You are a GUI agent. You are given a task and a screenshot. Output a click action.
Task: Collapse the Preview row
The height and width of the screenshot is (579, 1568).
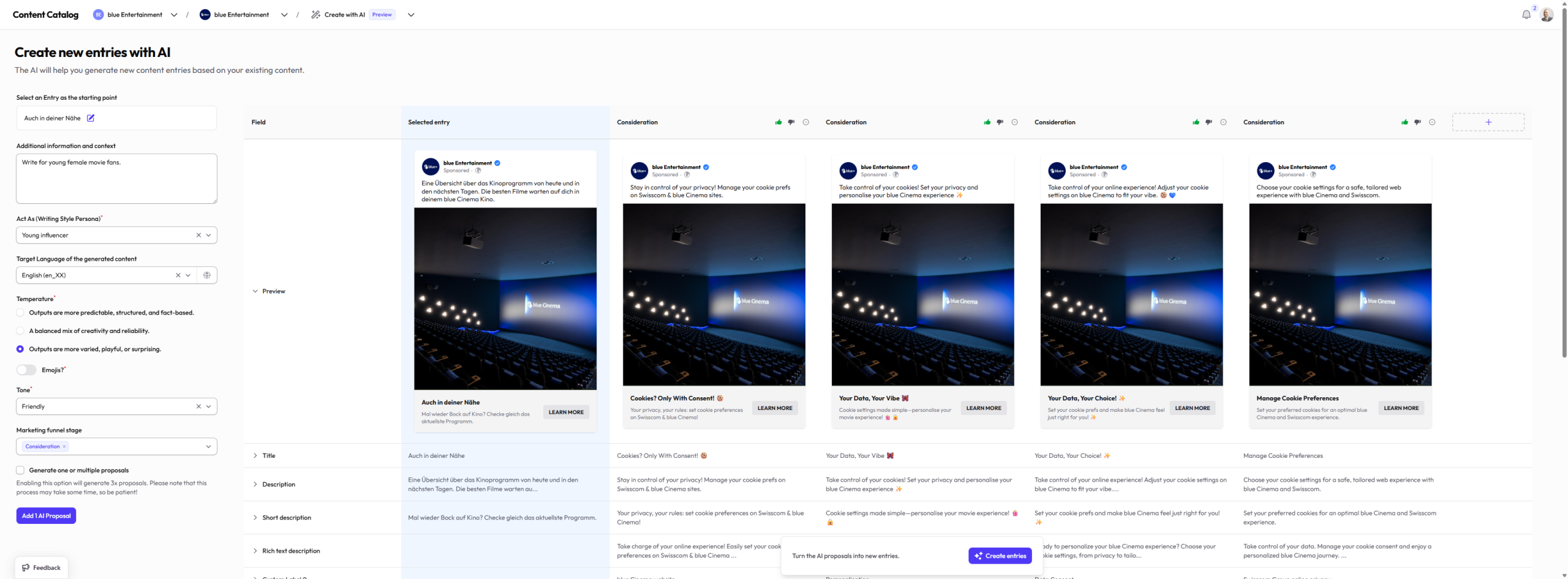click(255, 291)
